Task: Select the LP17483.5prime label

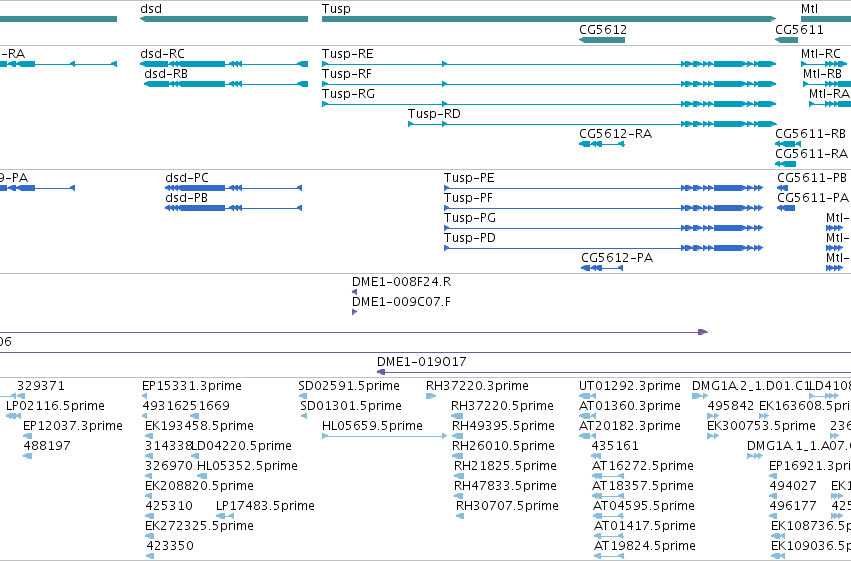Action: coord(265,507)
